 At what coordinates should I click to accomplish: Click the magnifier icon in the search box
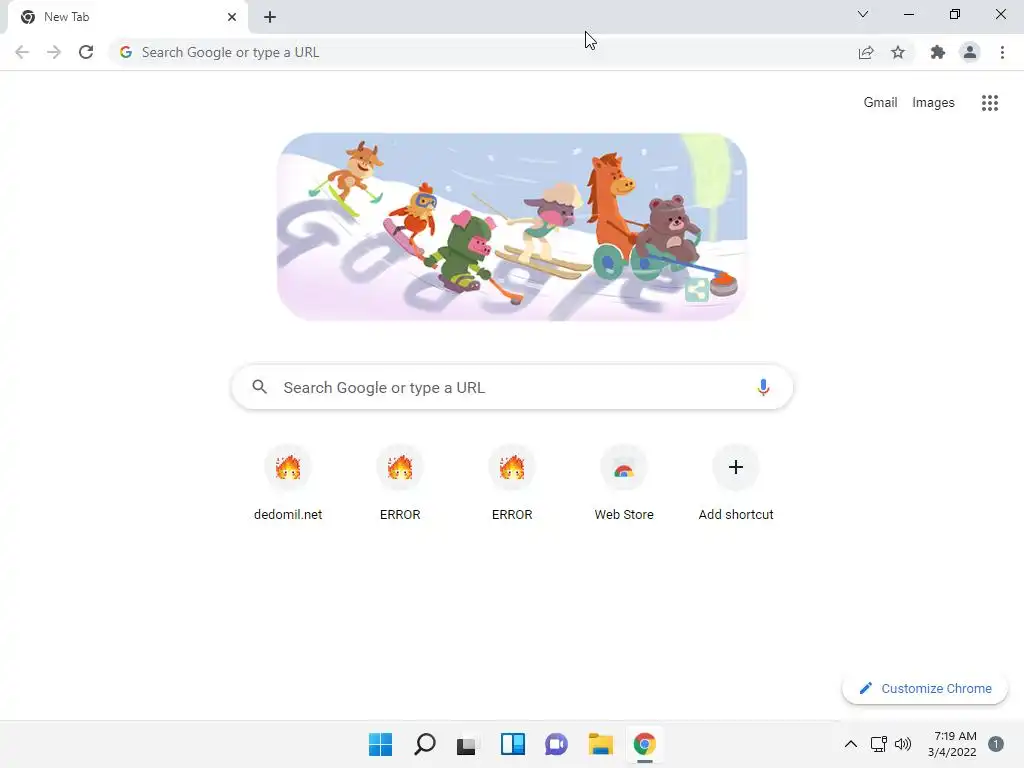click(x=259, y=387)
